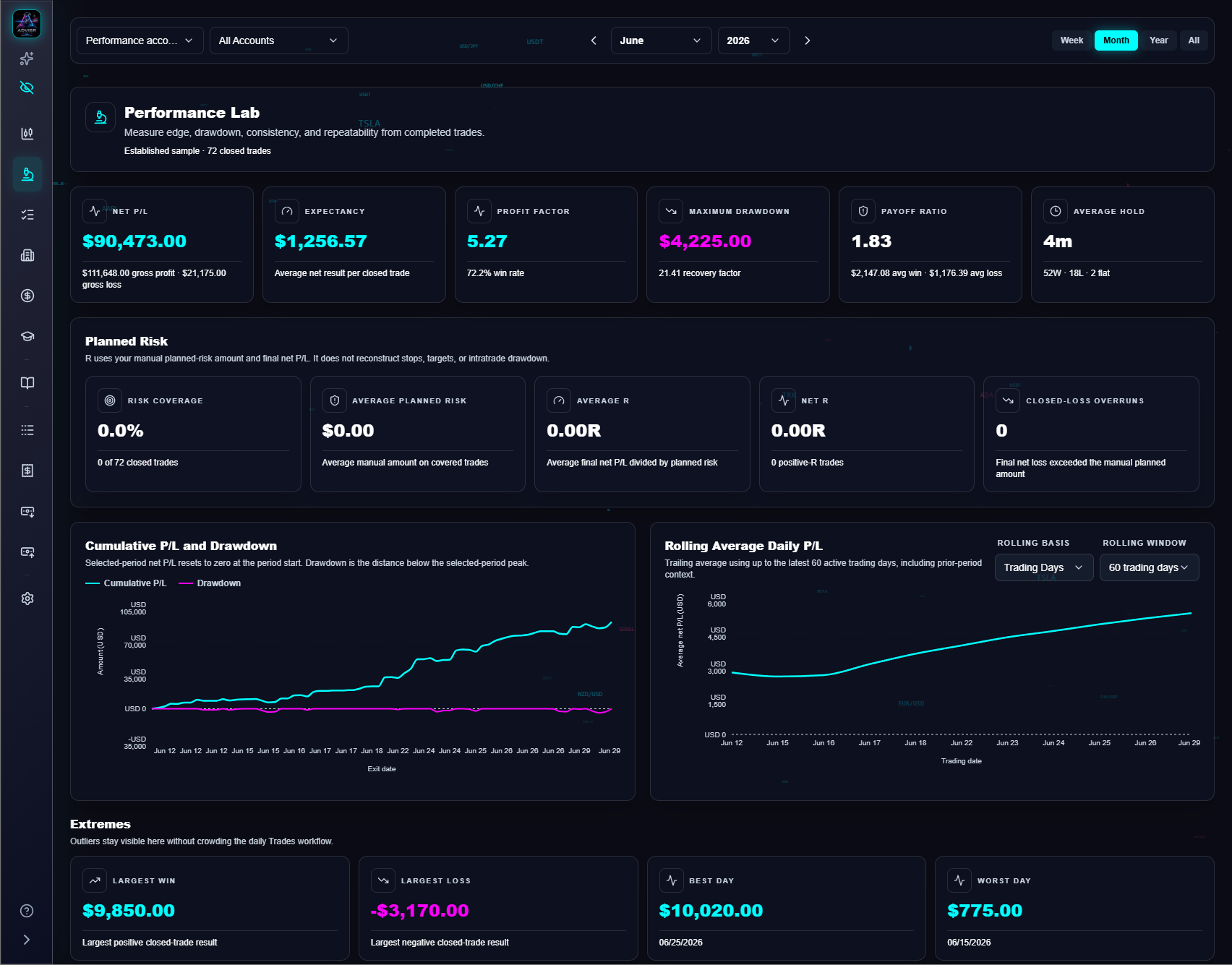Click the pulse icon on Net P/L card
Image resolution: width=1232 pixels, height=965 pixels.
[95, 211]
